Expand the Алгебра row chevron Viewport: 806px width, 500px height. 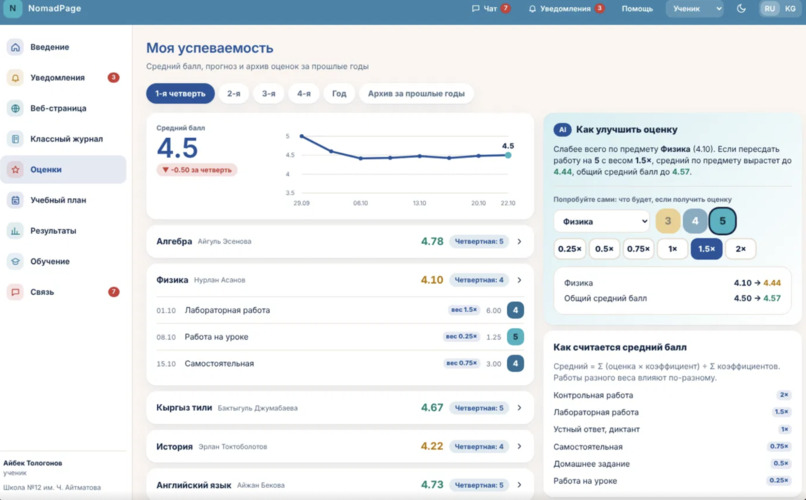click(519, 242)
